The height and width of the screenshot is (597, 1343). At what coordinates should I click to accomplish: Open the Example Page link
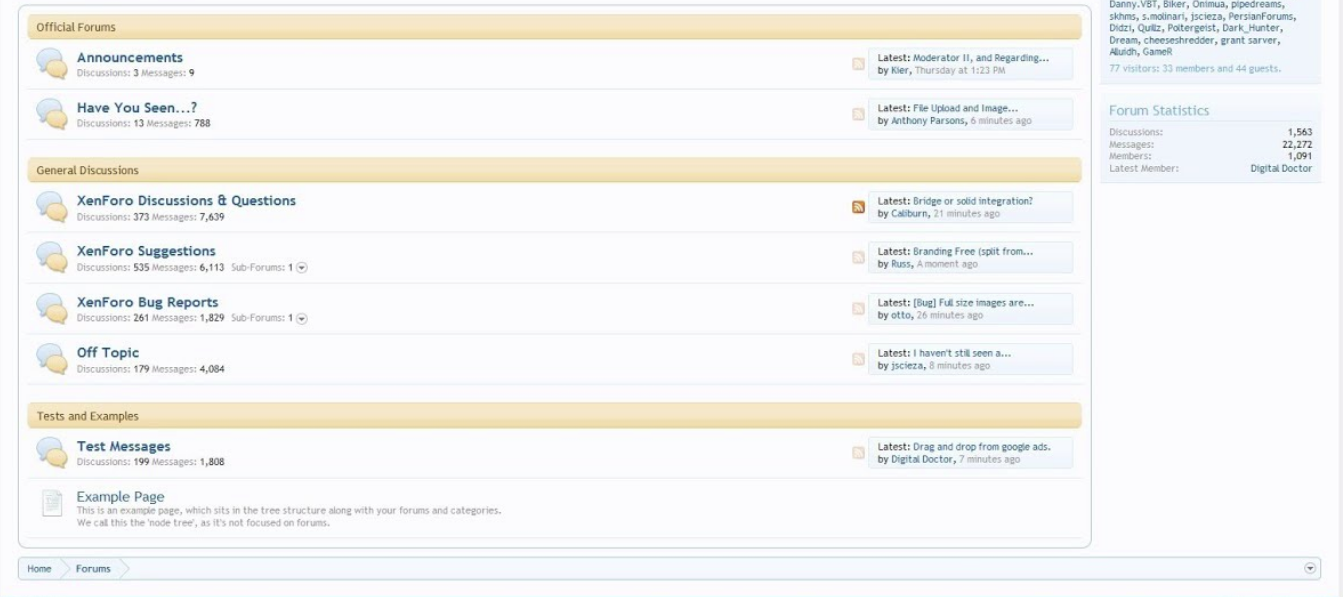click(121, 497)
